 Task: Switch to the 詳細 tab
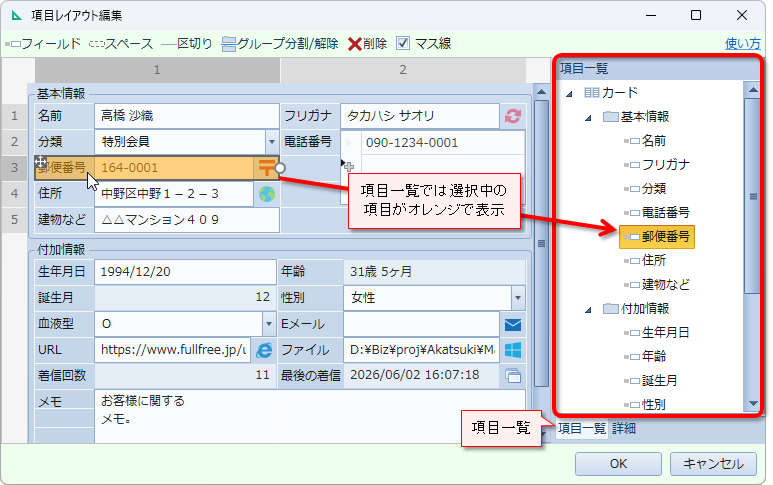click(624, 428)
